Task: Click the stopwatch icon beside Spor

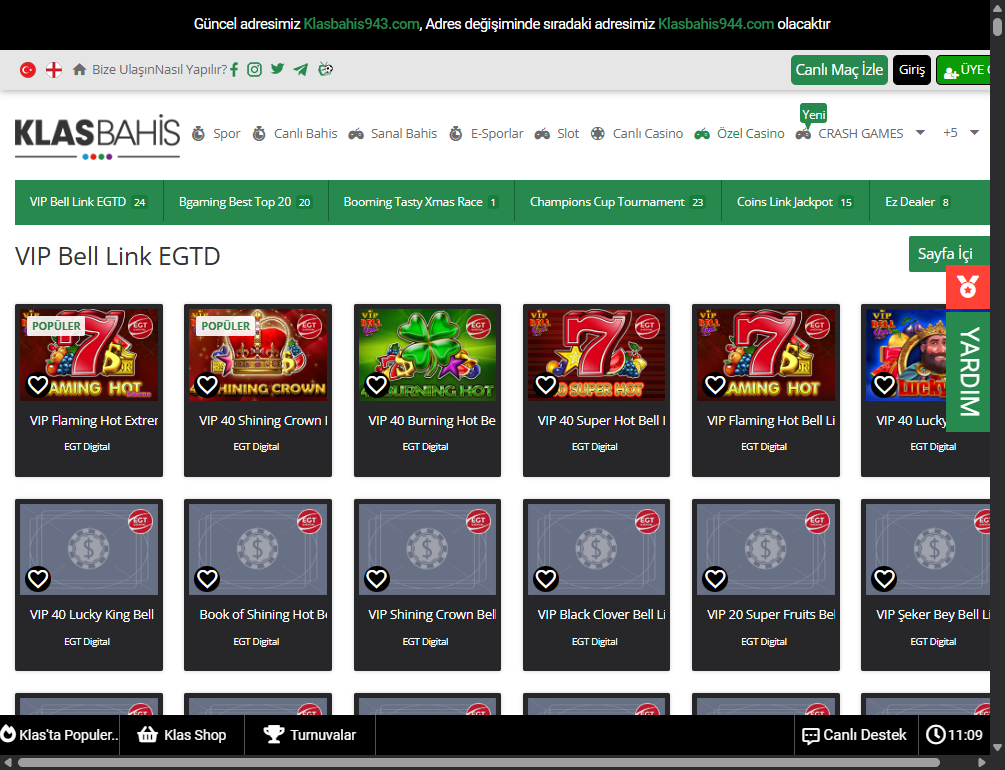Action: click(x=199, y=133)
